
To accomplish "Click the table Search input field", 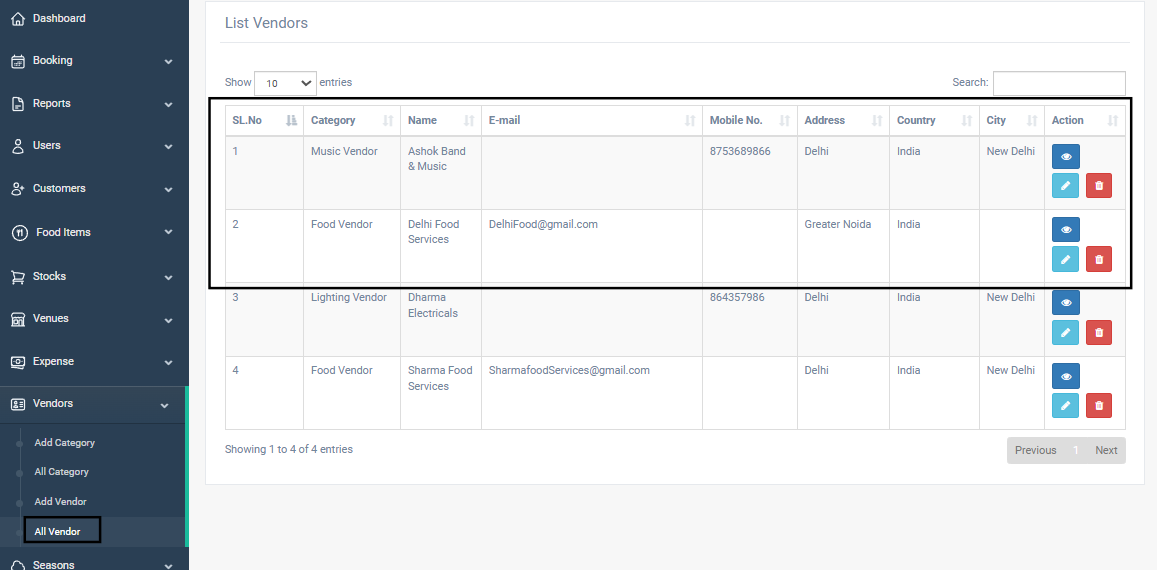I will pyautogui.click(x=1059, y=83).
